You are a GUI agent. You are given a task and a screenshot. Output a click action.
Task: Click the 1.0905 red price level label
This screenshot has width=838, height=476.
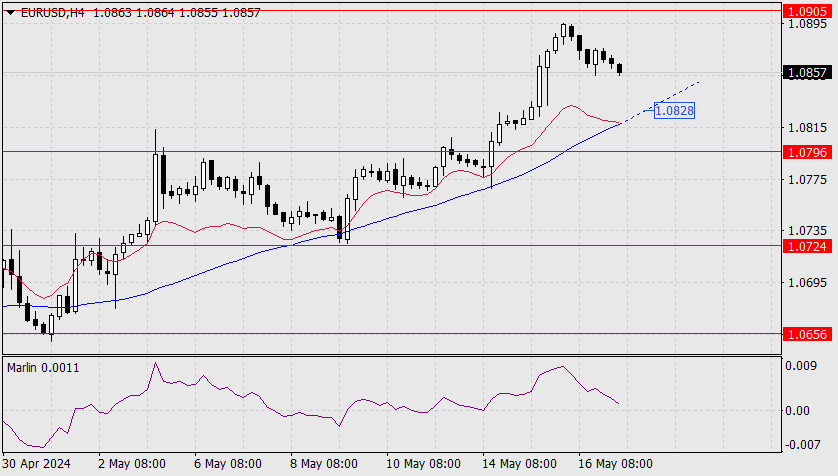click(808, 11)
